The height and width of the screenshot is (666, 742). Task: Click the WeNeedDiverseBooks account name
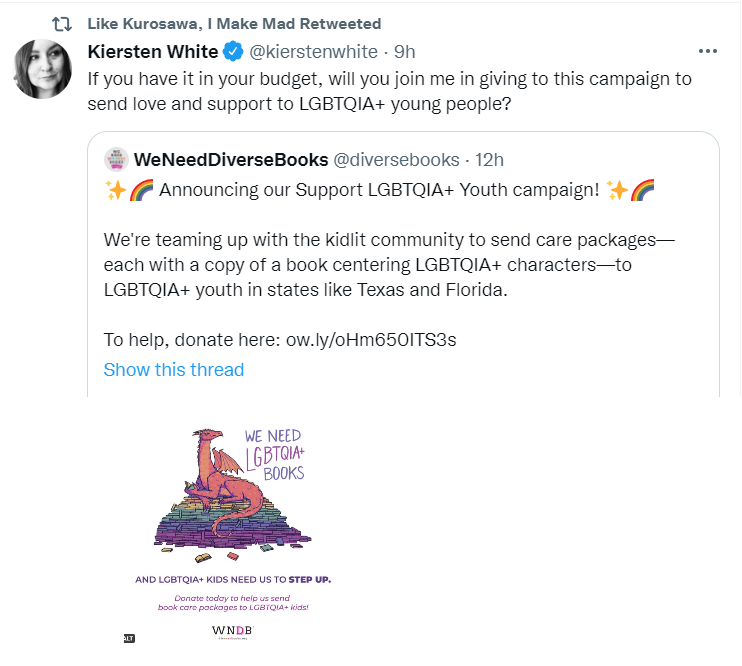click(x=231, y=160)
